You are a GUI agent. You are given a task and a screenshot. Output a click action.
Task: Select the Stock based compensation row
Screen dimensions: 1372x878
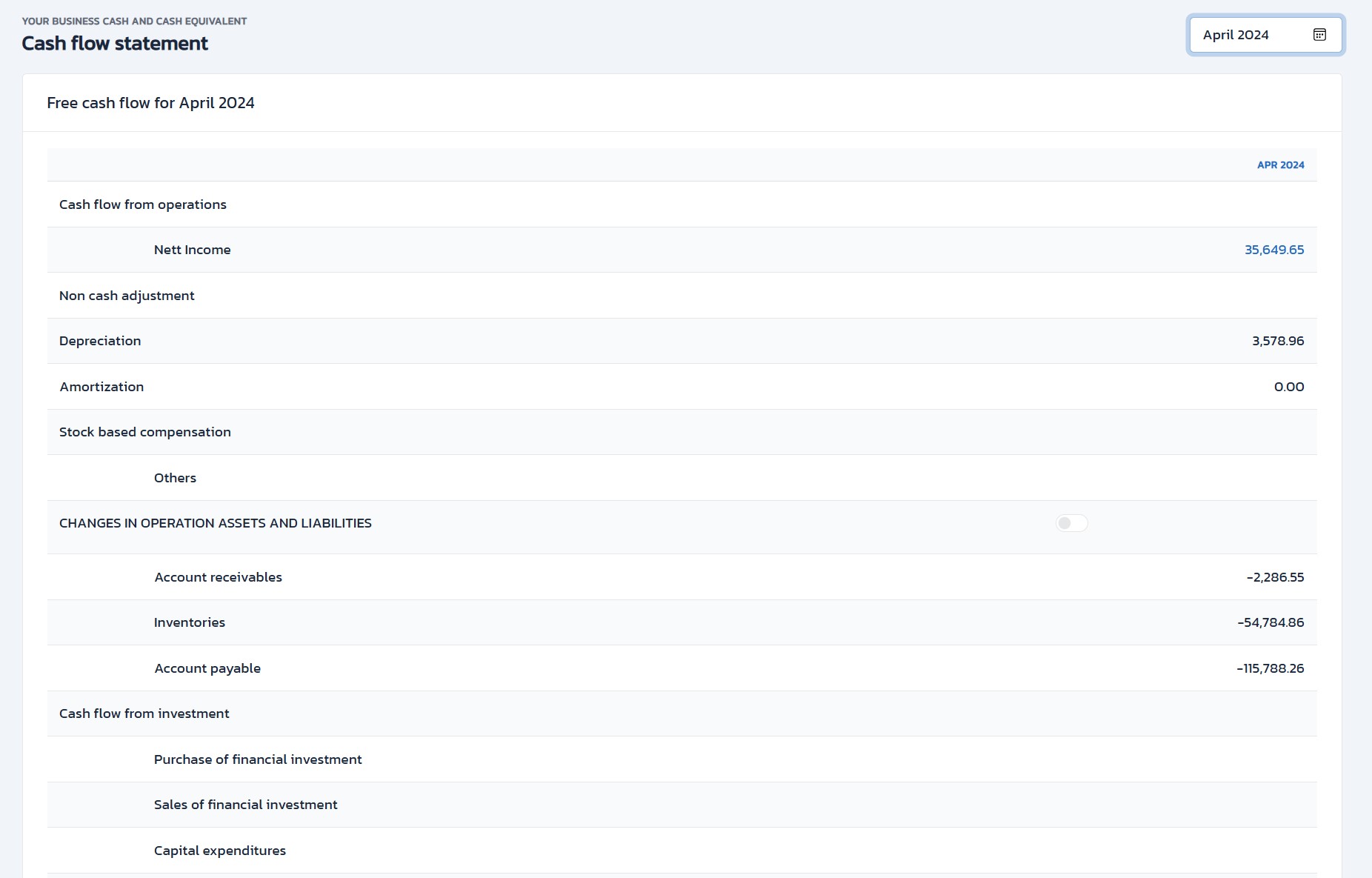(145, 432)
